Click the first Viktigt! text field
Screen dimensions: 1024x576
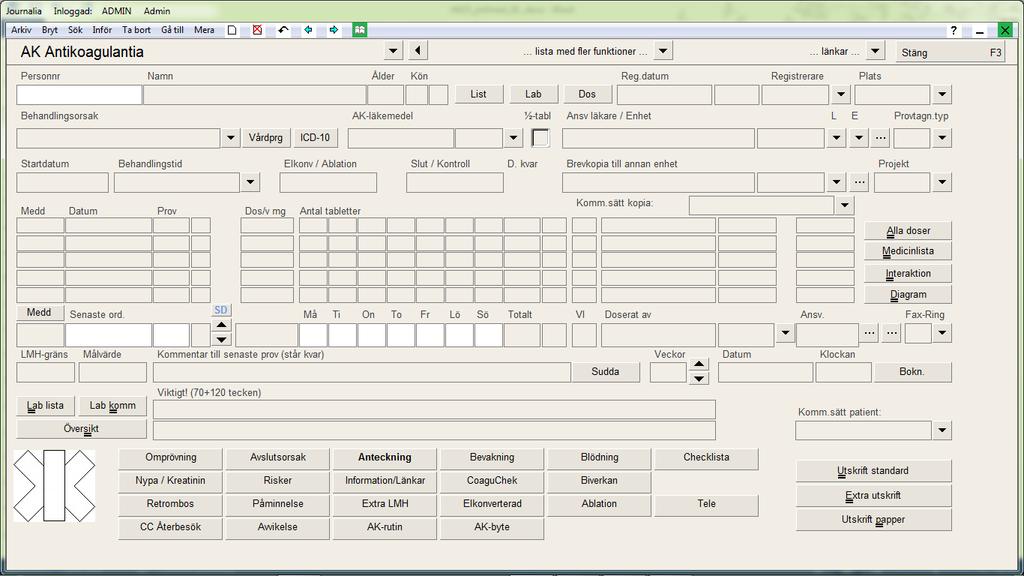point(434,409)
